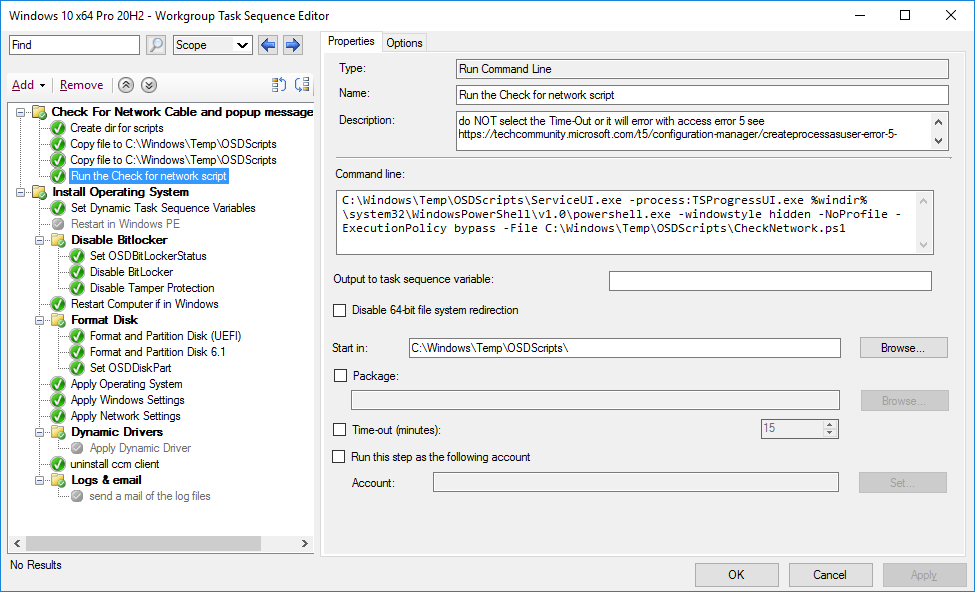Click the Cancel button
Screen dimensions: 975x592
click(x=830, y=575)
